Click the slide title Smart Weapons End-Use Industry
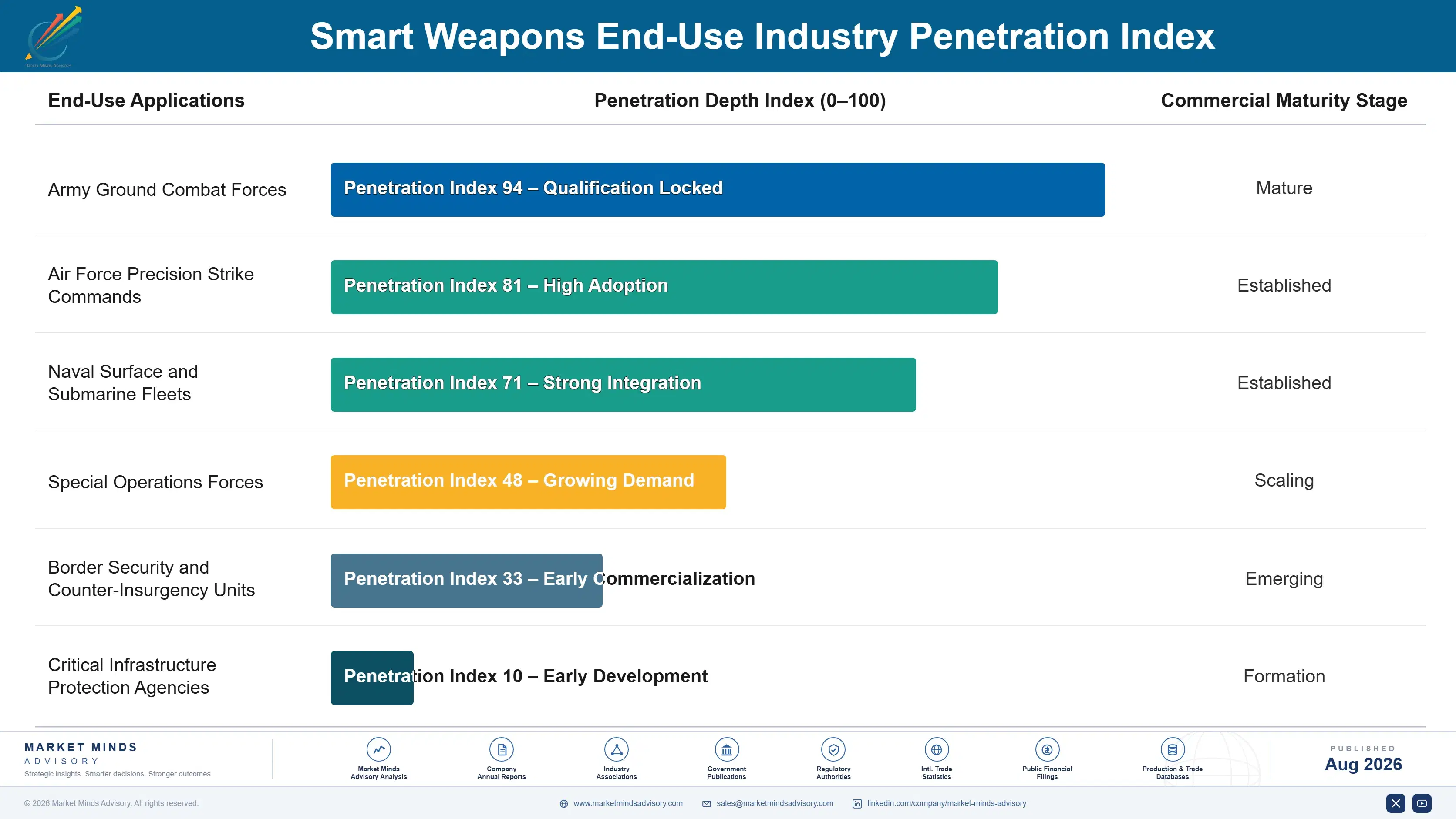The width and height of the screenshot is (1456, 819). [762, 36]
